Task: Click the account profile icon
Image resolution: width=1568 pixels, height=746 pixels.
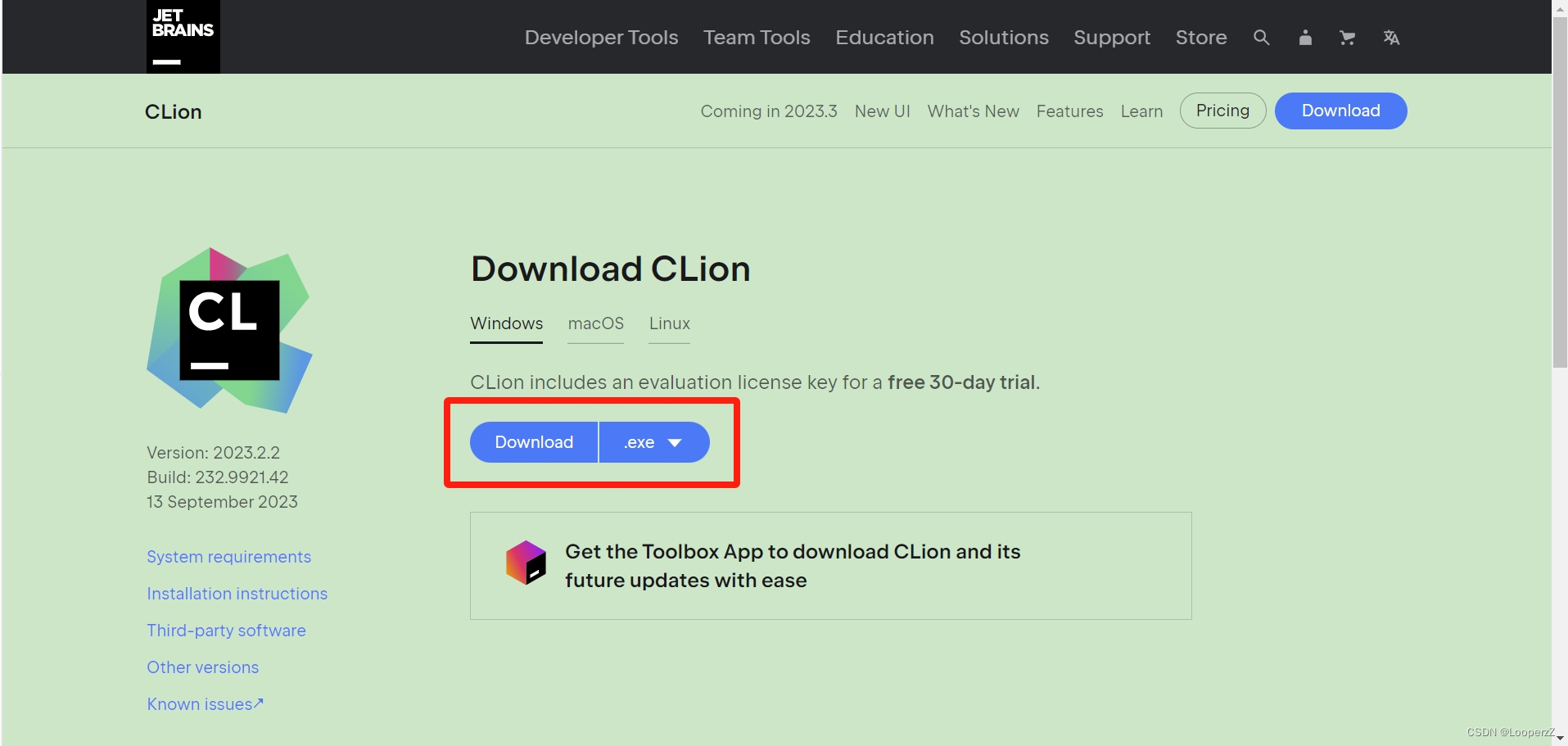Action: [x=1304, y=38]
